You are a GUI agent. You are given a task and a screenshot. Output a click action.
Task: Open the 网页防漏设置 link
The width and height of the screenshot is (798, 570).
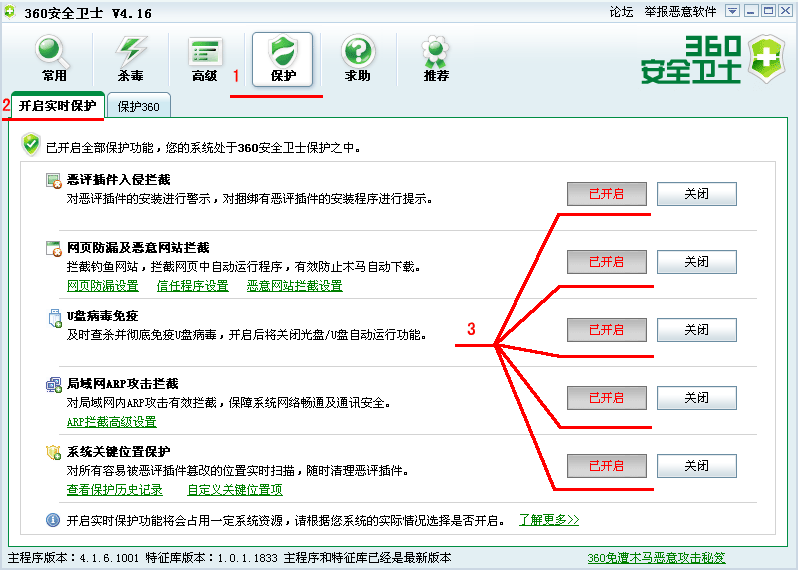(102, 286)
